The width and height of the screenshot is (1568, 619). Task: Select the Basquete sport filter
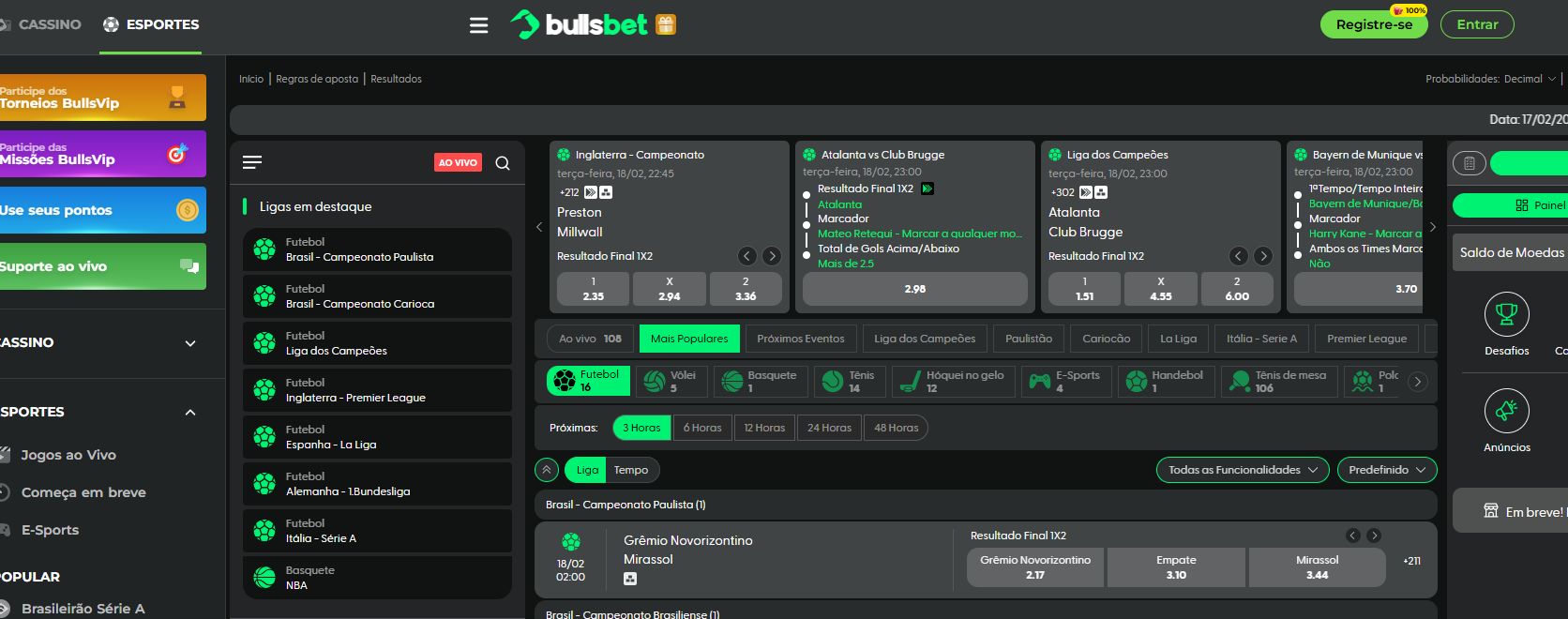[x=760, y=381]
